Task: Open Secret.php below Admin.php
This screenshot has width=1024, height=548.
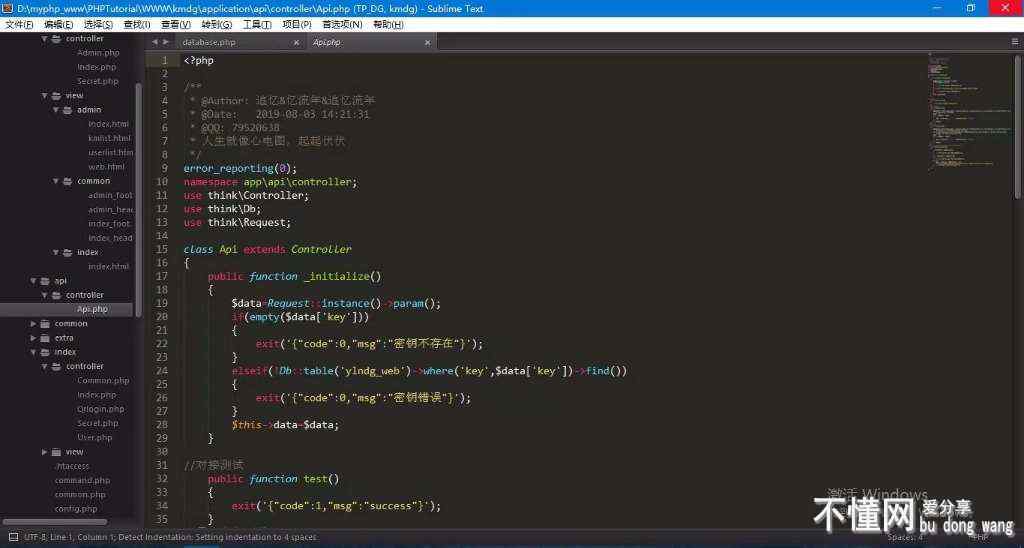Action: click(97, 81)
